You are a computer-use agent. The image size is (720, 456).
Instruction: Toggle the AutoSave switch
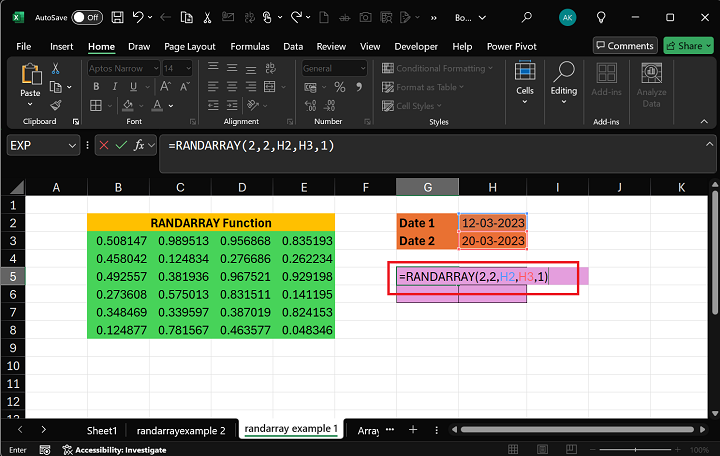[87, 17]
